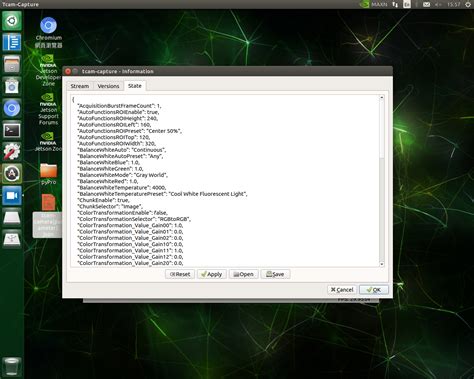Open NVIDIA Jetson Developer Zone shortcut
This screenshot has height=379, width=474.
pyautogui.click(x=48, y=70)
